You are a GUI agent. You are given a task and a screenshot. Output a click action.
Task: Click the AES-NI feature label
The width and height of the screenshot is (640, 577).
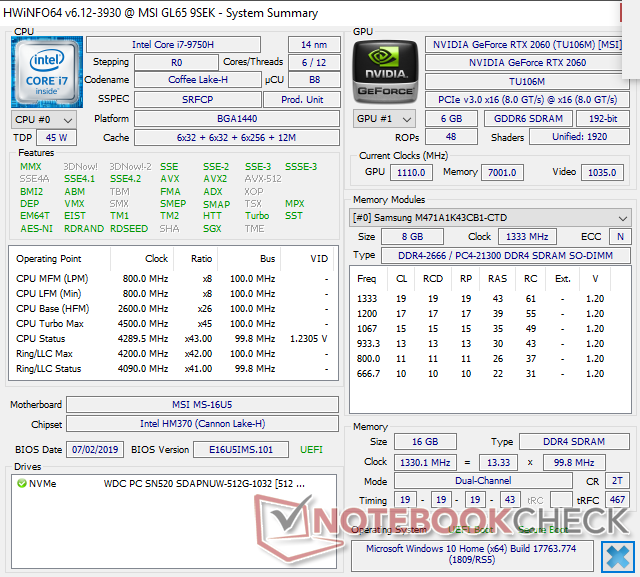37,229
